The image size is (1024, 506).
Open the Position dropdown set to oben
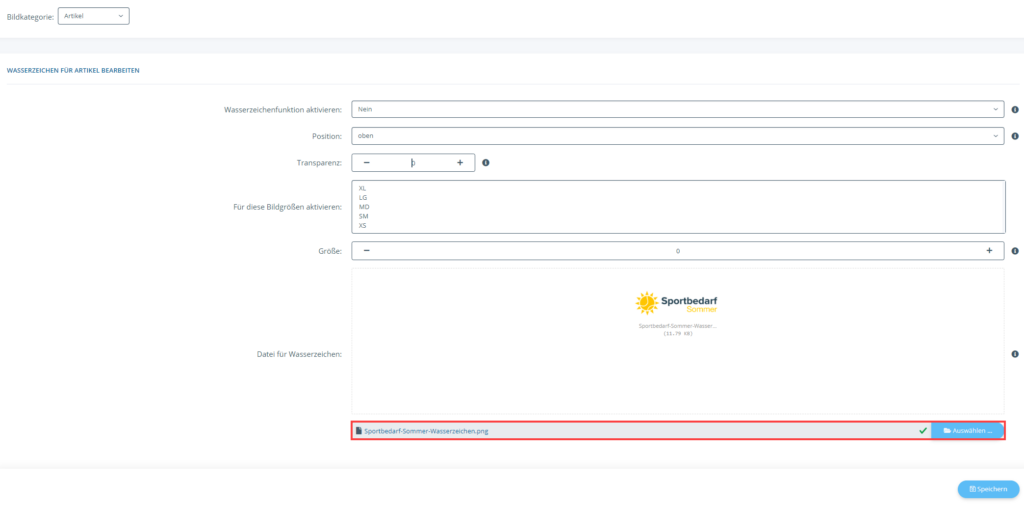677,136
